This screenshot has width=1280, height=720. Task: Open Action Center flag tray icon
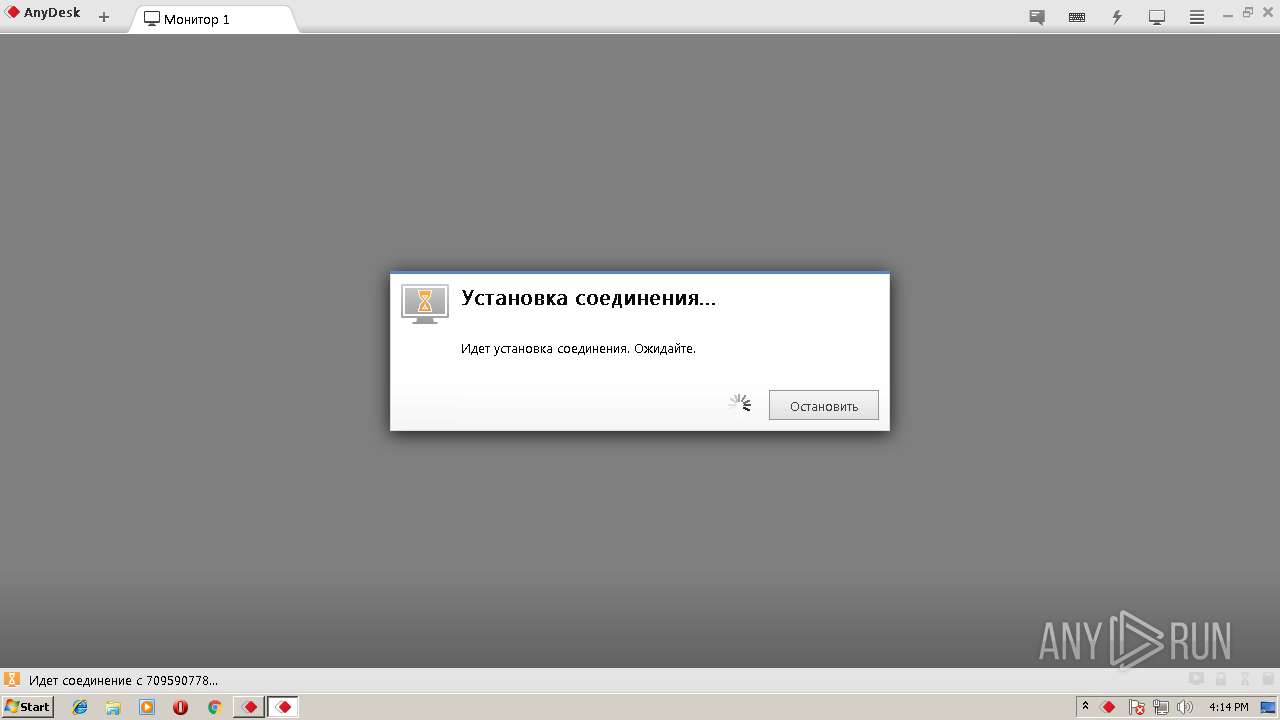(x=1137, y=707)
